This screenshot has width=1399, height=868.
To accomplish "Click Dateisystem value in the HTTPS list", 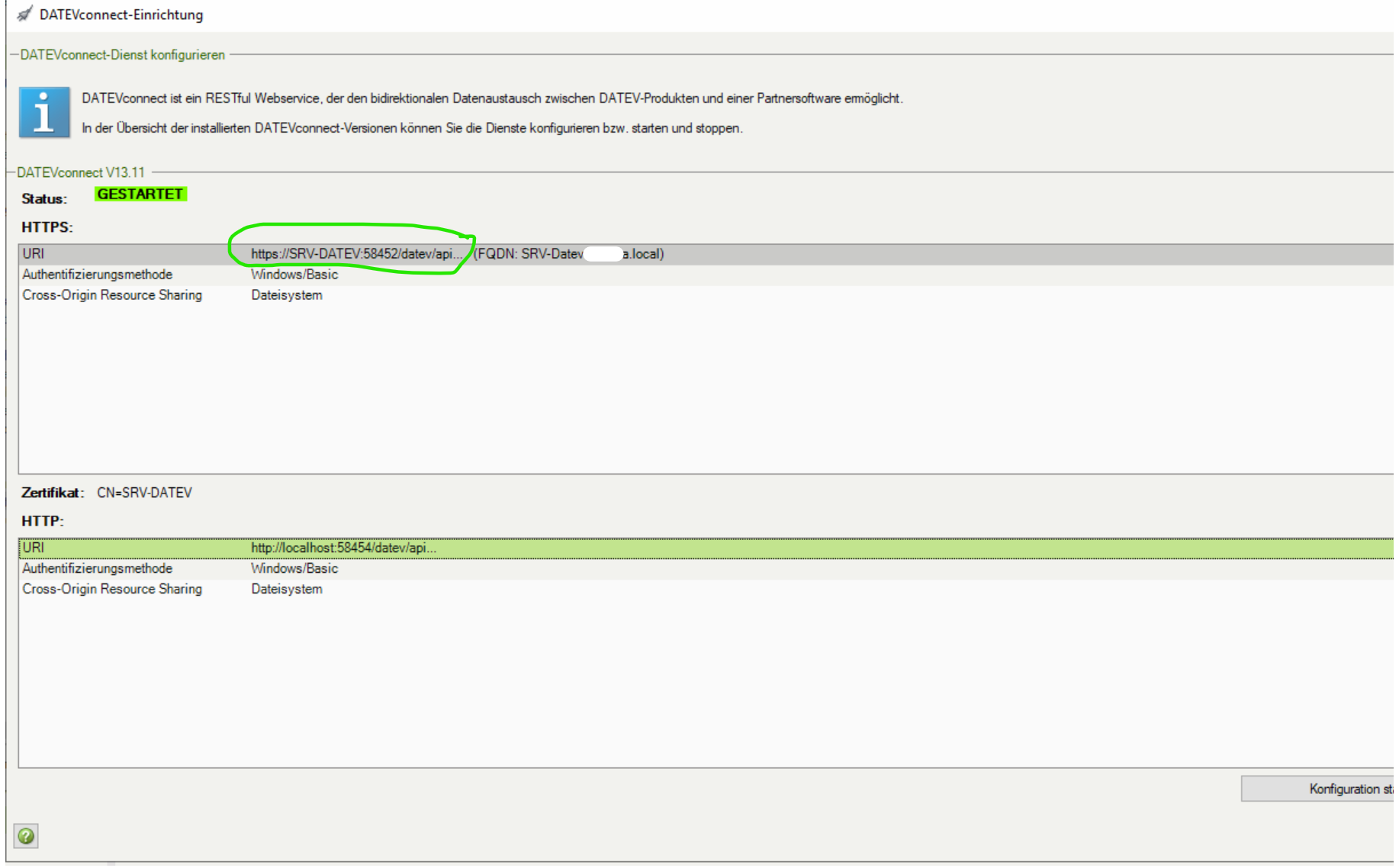I will tap(287, 295).
